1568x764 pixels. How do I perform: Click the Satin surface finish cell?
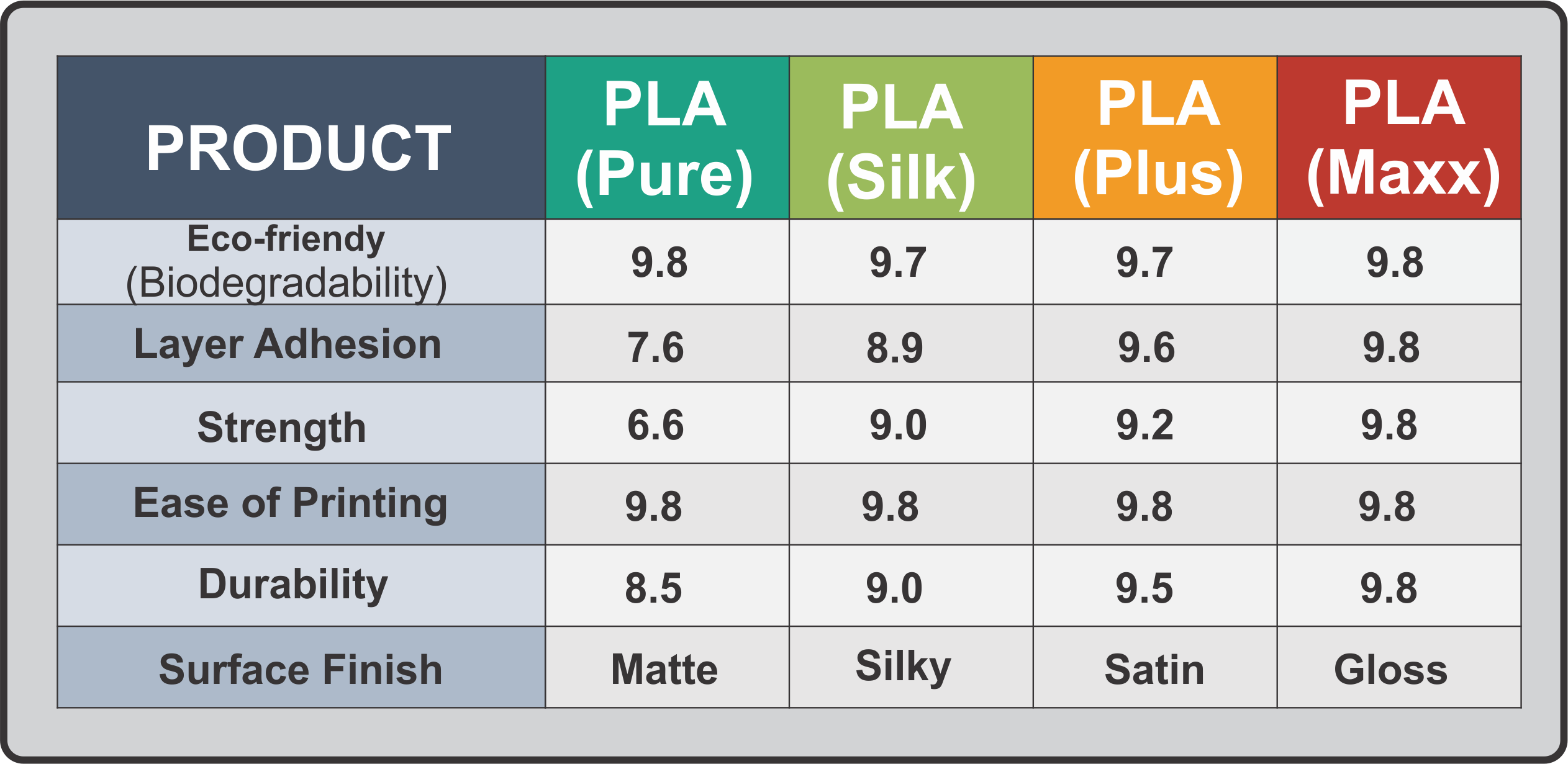click(x=1155, y=667)
